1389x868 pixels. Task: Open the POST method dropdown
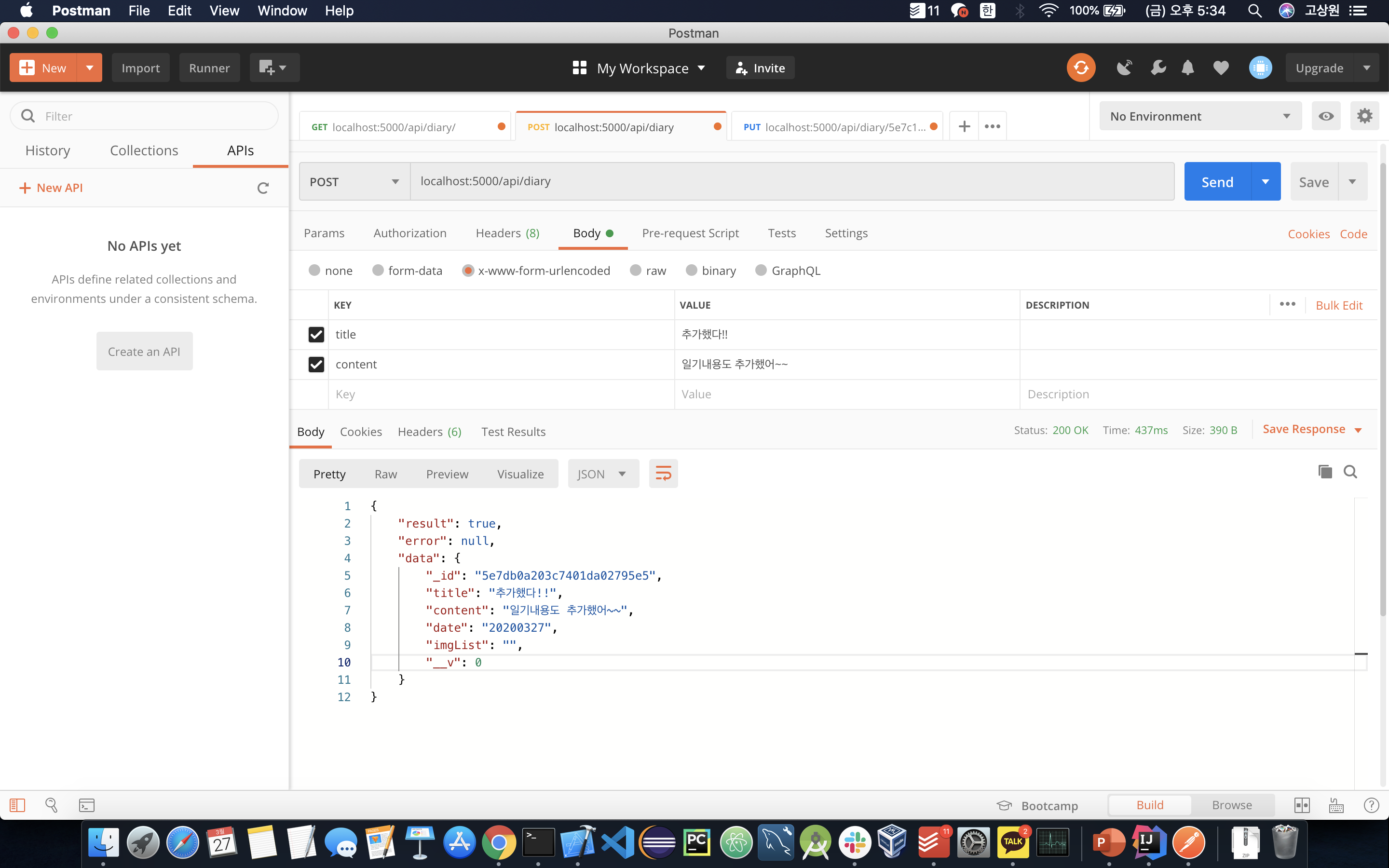click(354, 181)
